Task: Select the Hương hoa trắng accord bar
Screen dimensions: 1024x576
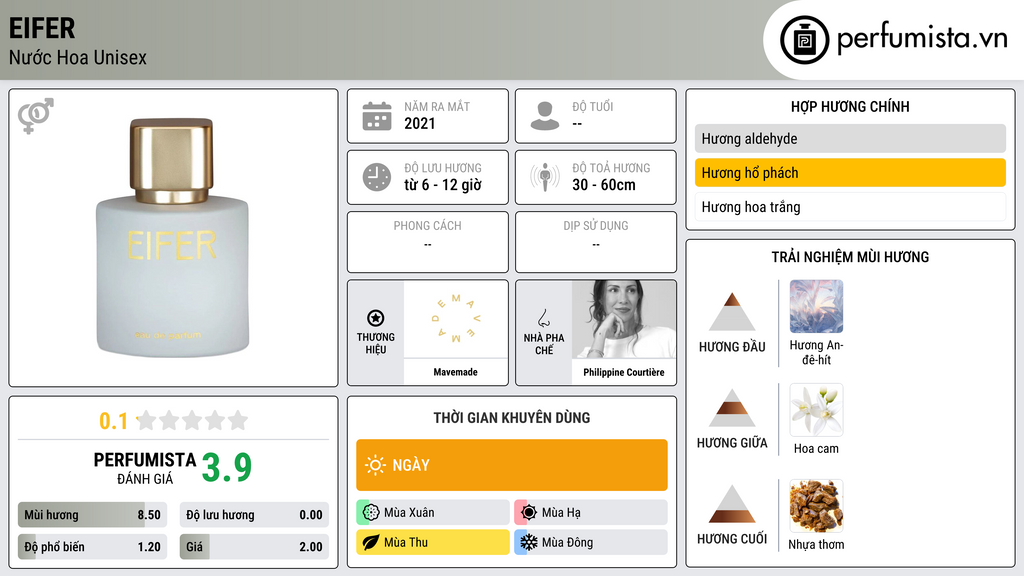Action: (850, 207)
